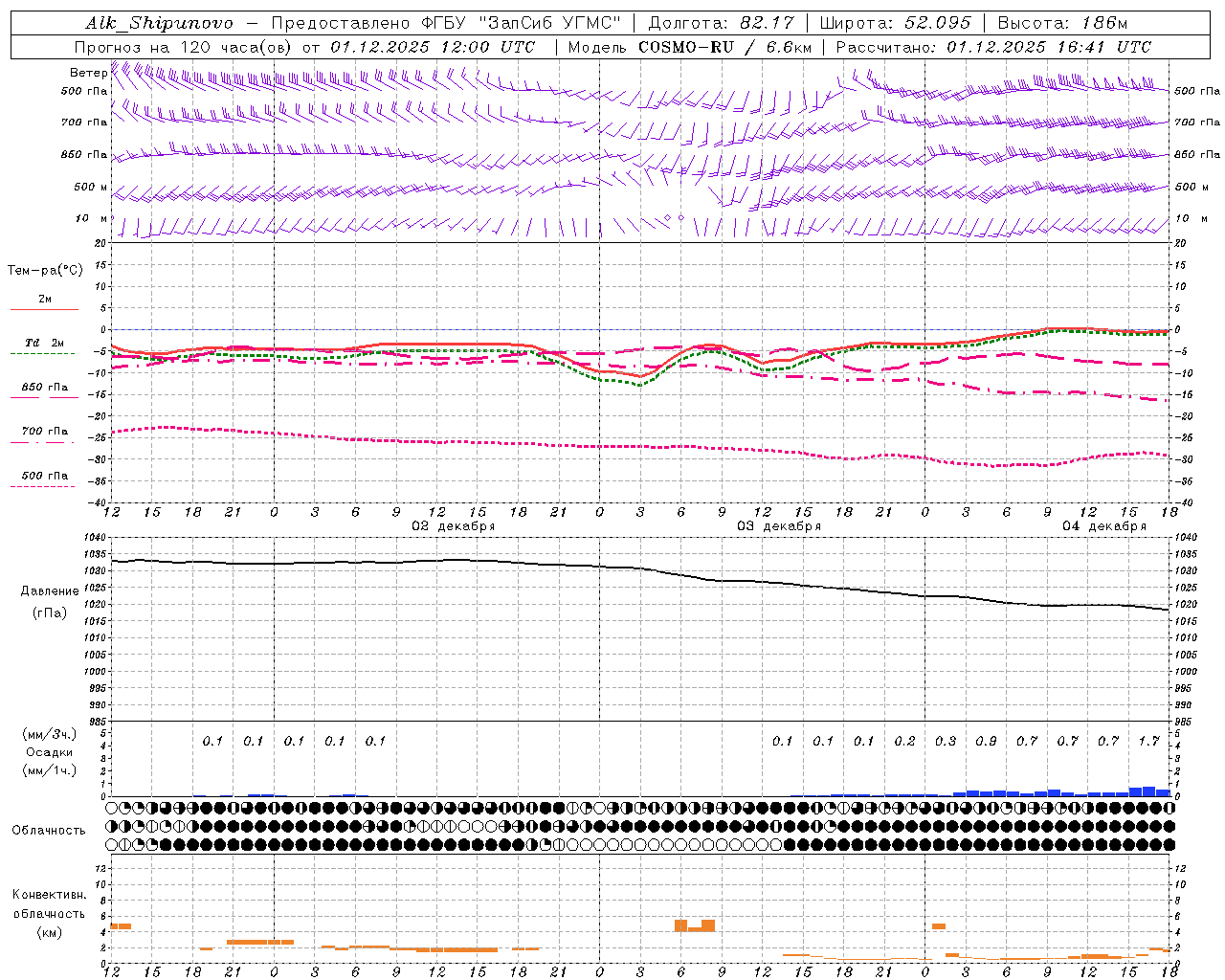Click the (мм/3ч.) precipitation unit label
This screenshot has width=1225, height=980.
point(49,734)
